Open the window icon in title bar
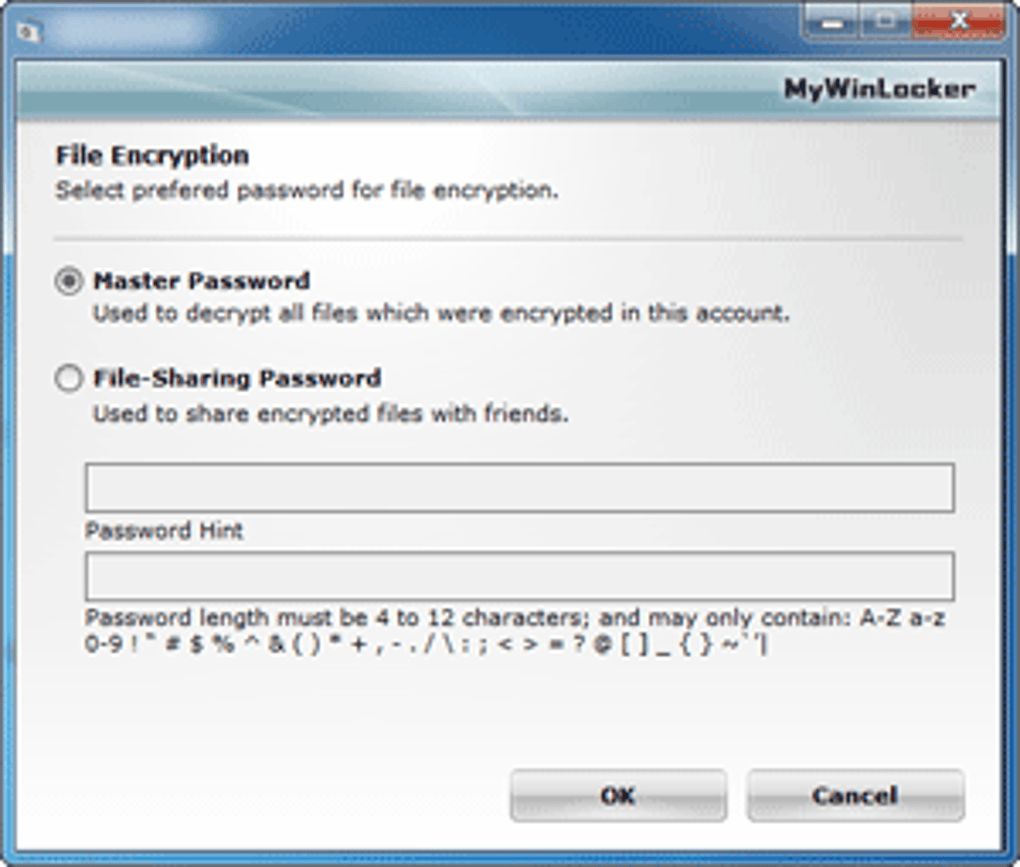1020x867 pixels. coord(29,31)
